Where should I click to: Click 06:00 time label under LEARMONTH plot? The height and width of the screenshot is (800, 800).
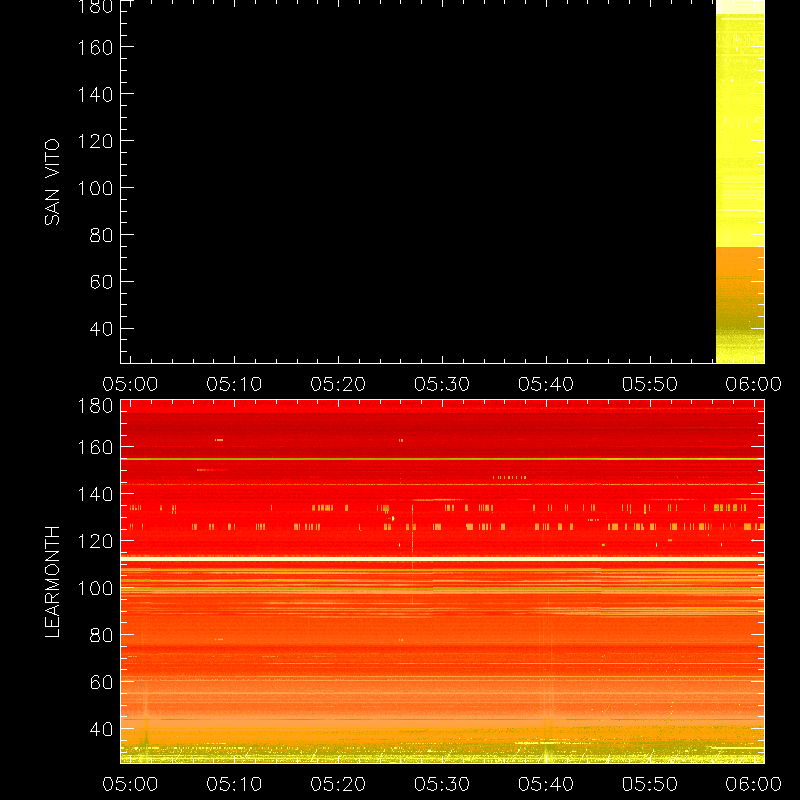tap(754, 784)
